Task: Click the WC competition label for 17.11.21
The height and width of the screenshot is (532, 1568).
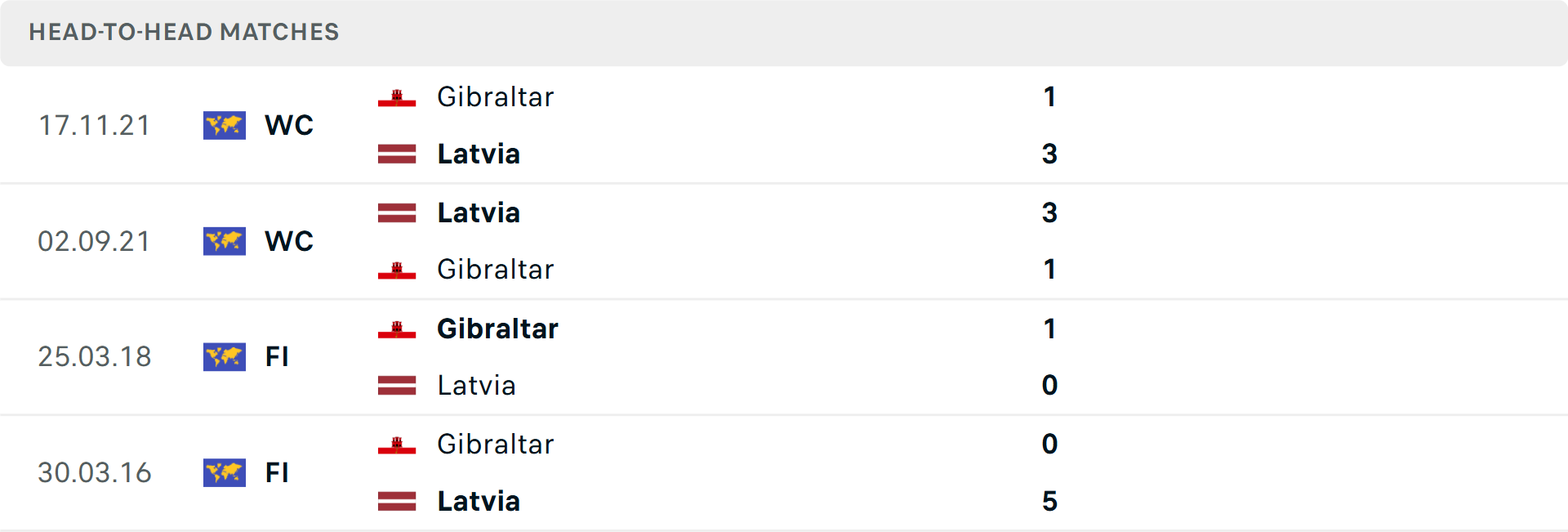Action: tap(289, 125)
